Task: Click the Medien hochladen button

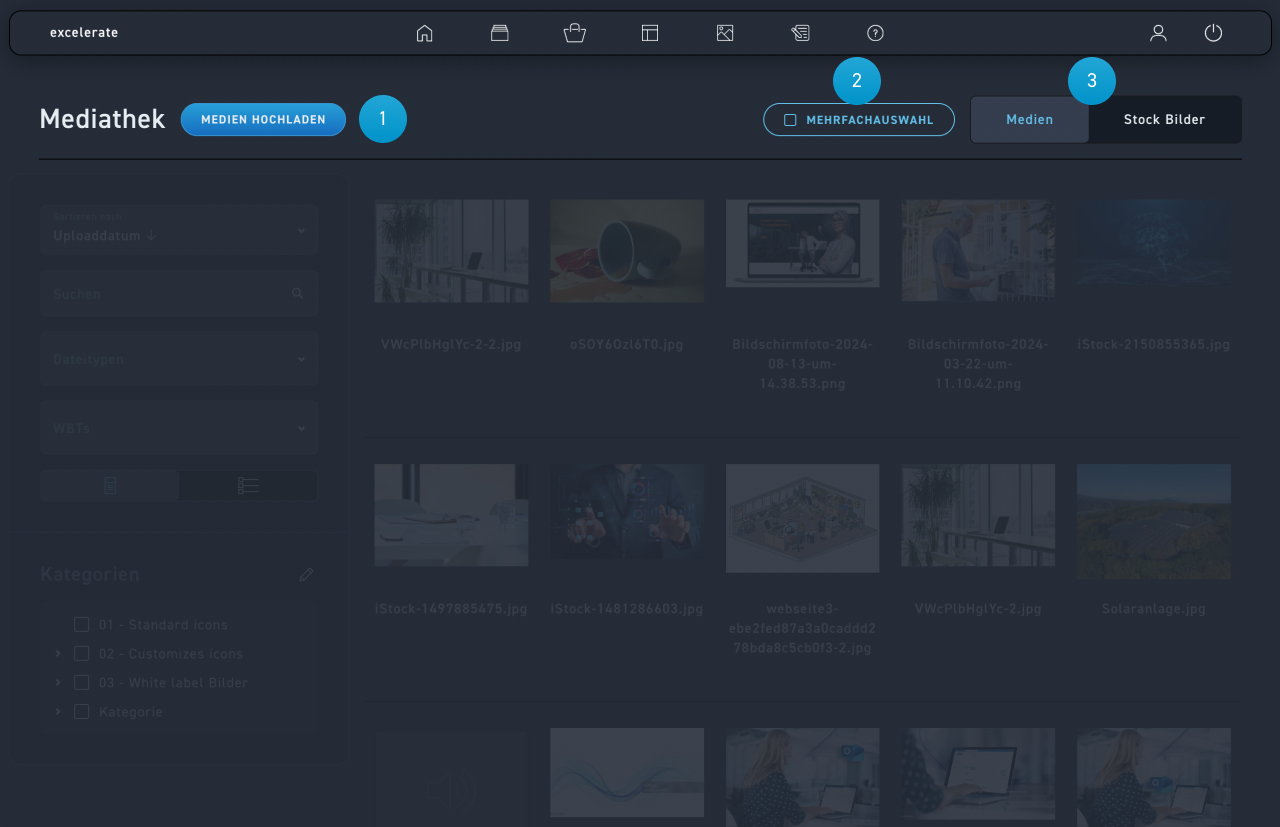Action: [x=263, y=120]
